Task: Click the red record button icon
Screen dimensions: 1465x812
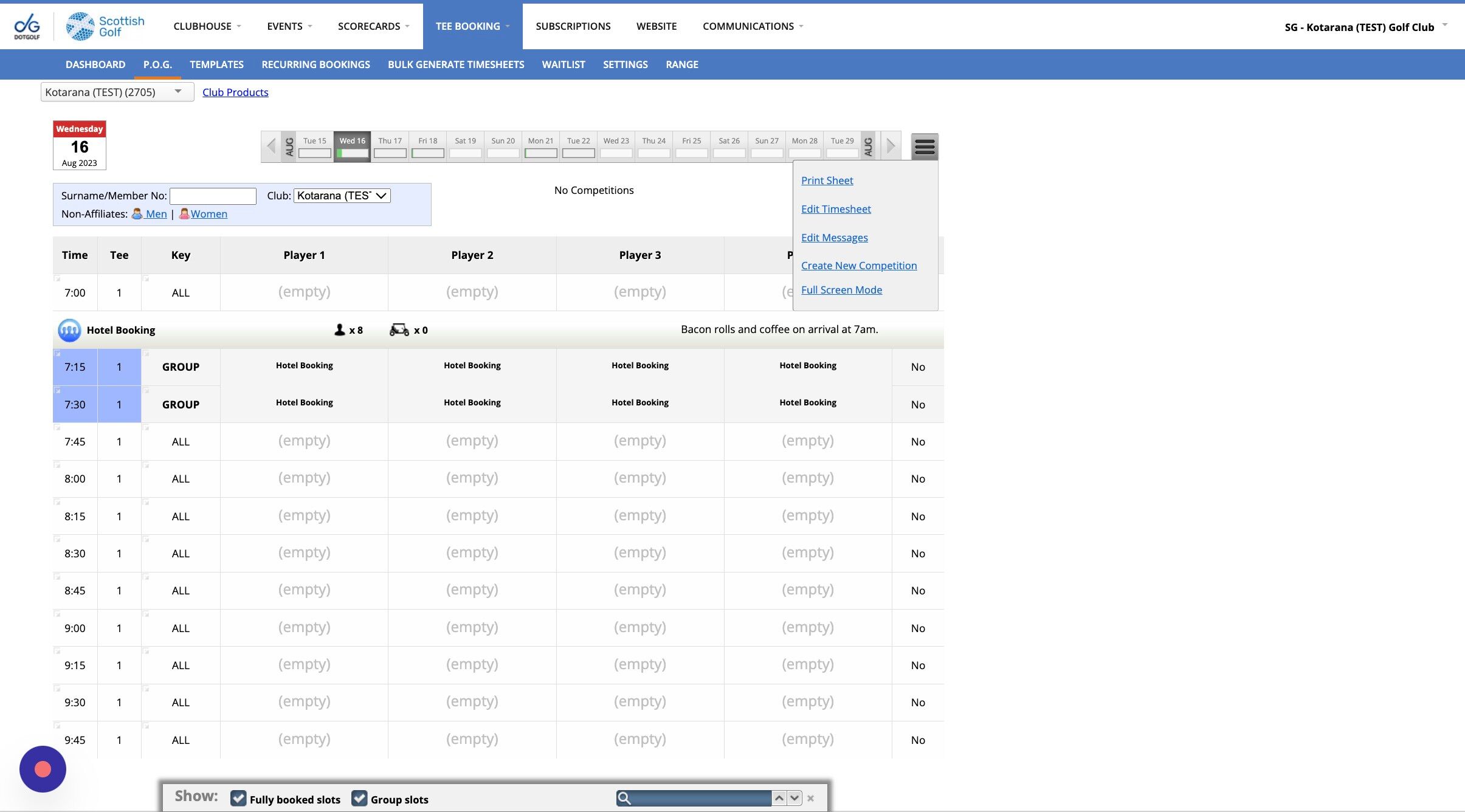Action: tap(43, 769)
